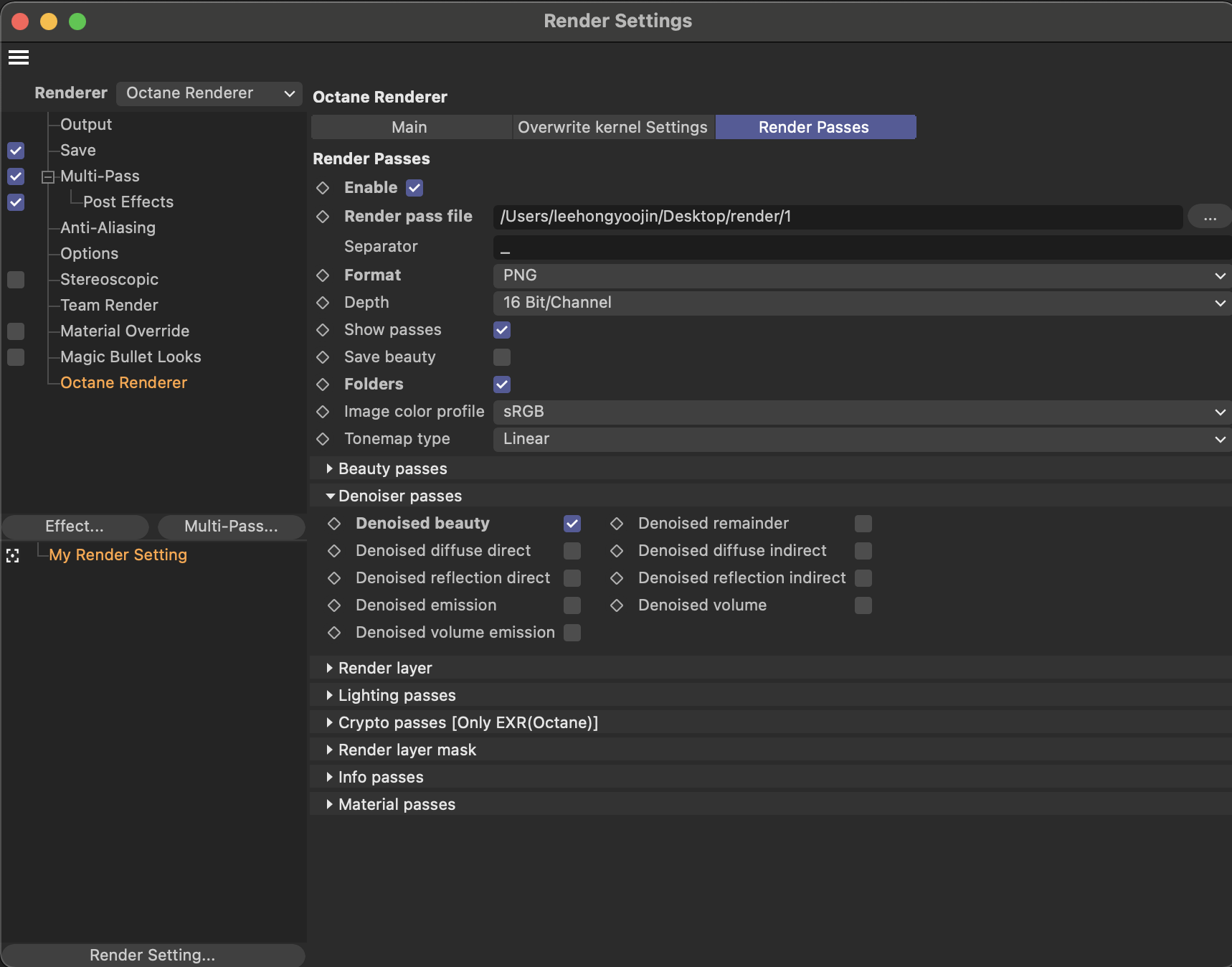The width and height of the screenshot is (1232, 967).
Task: Select the Render Passes tab
Action: click(815, 127)
